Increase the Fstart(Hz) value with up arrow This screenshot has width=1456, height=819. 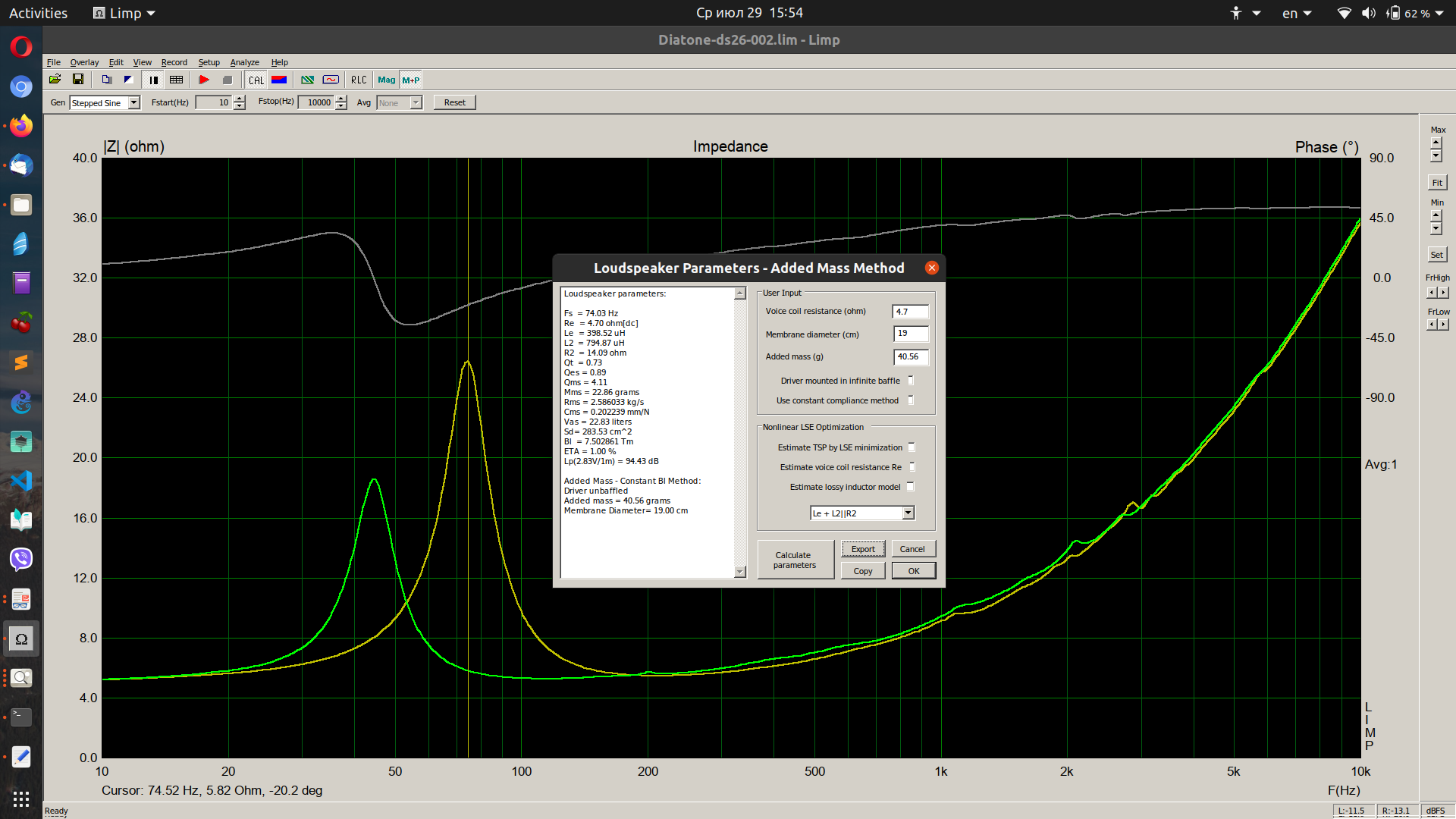(x=240, y=99)
